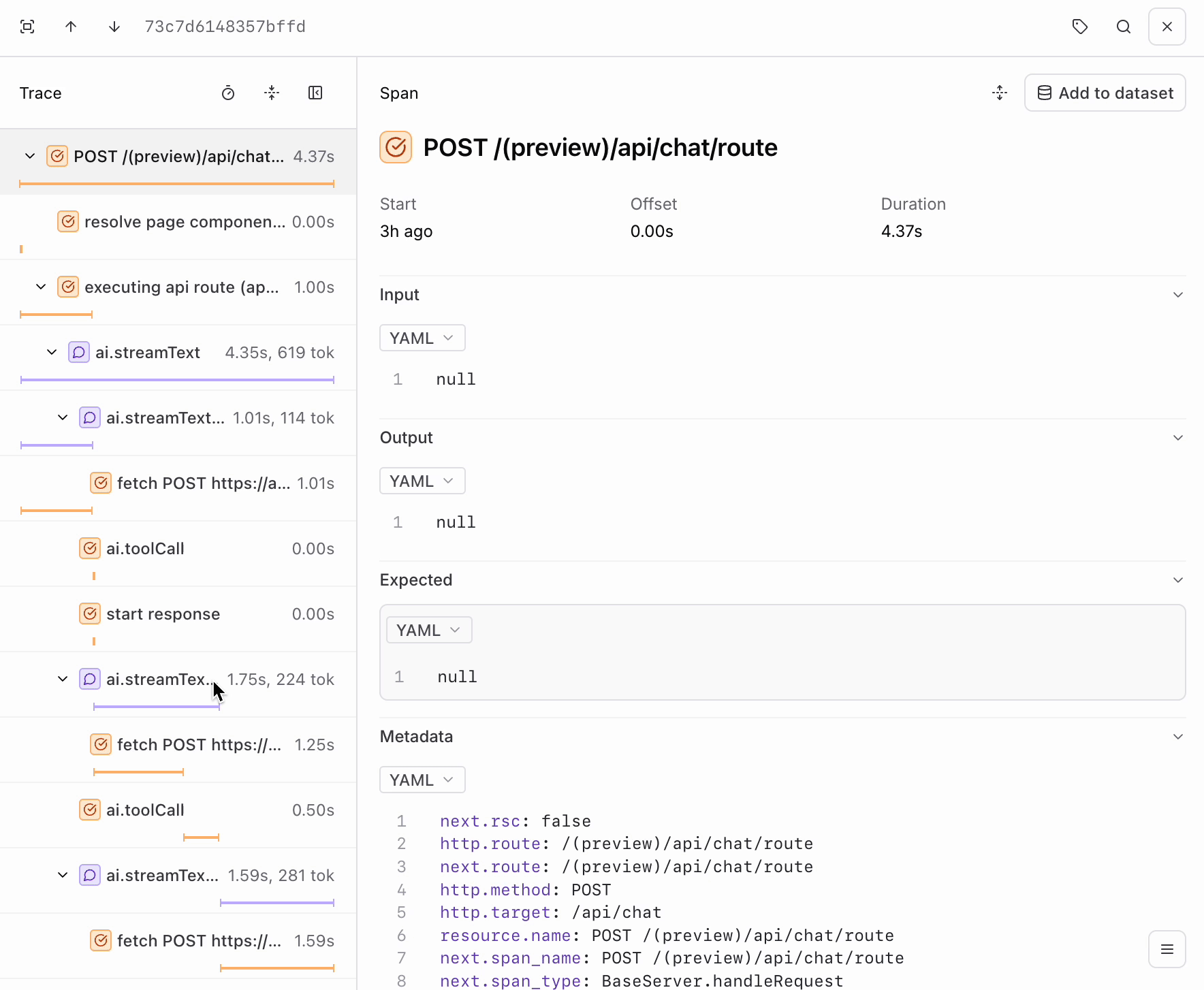Collapse the Trace sidebar with the panel icon
This screenshot has width=1204, height=990.
(315, 93)
